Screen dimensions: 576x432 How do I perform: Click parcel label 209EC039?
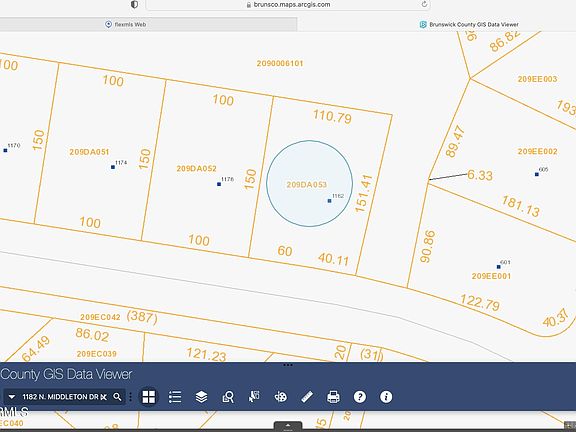(x=97, y=354)
